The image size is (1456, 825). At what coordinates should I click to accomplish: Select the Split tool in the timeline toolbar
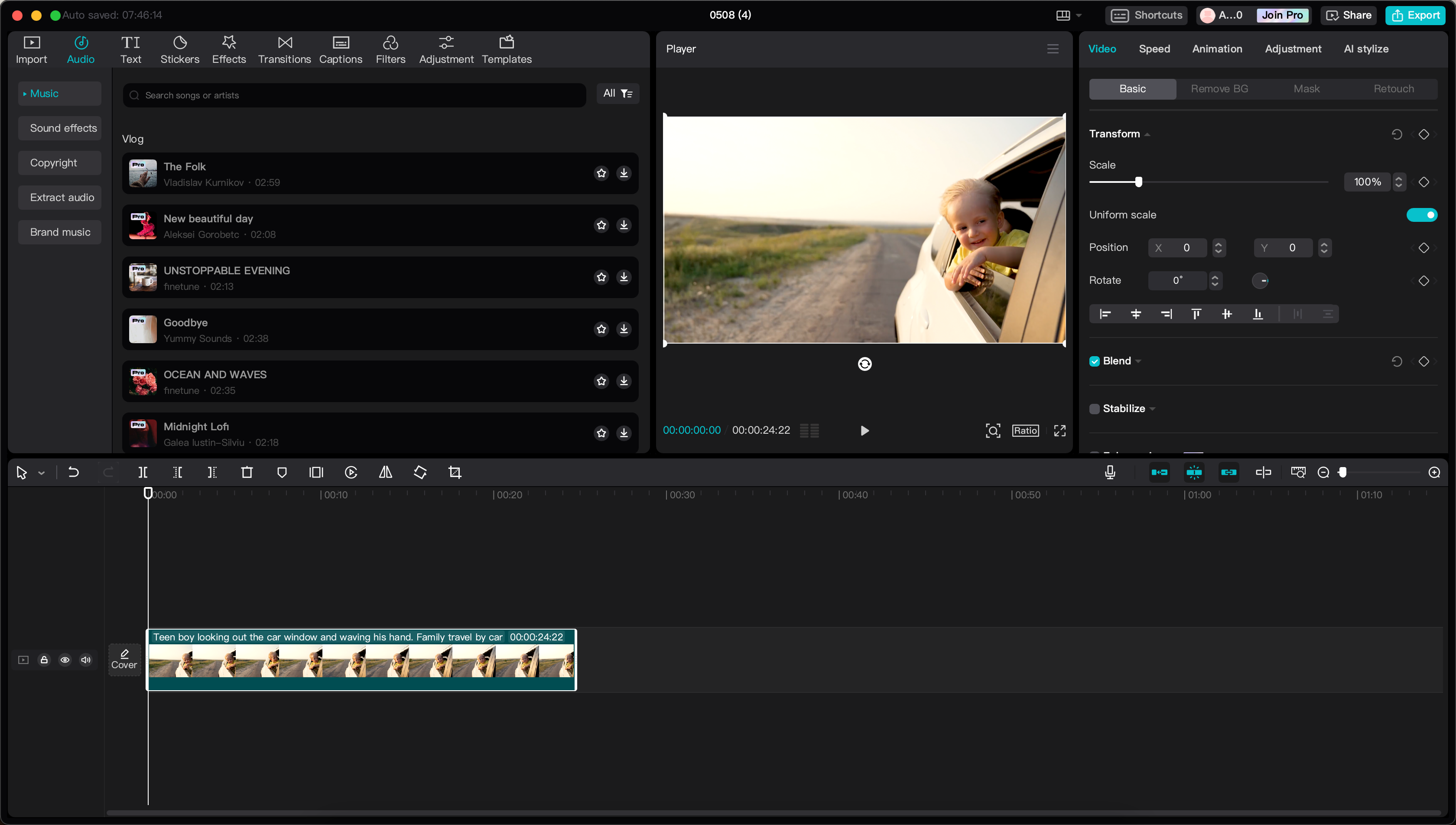pyautogui.click(x=143, y=472)
